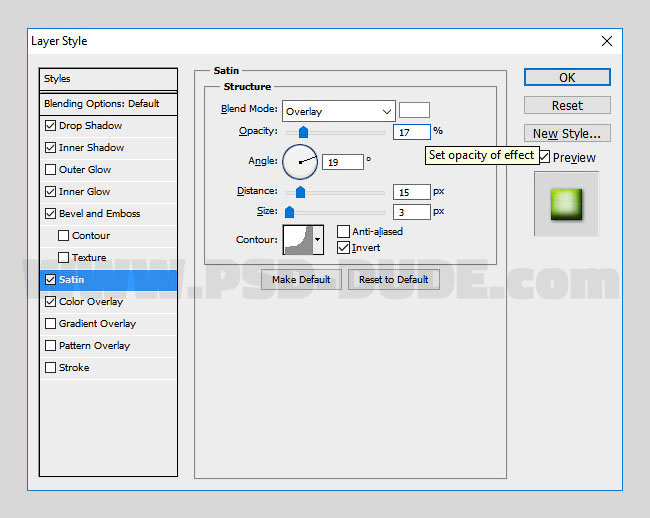Enable the Gradient Overlay checkbox
The image size is (650, 518).
50,324
